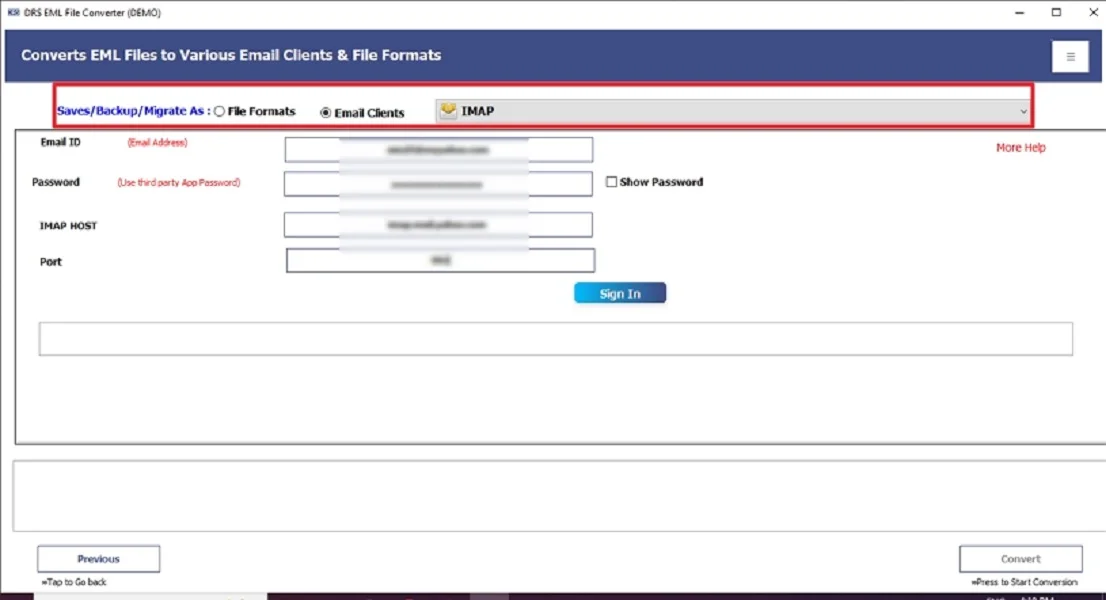Click the Password input field
The image size is (1106, 600).
[438, 183]
